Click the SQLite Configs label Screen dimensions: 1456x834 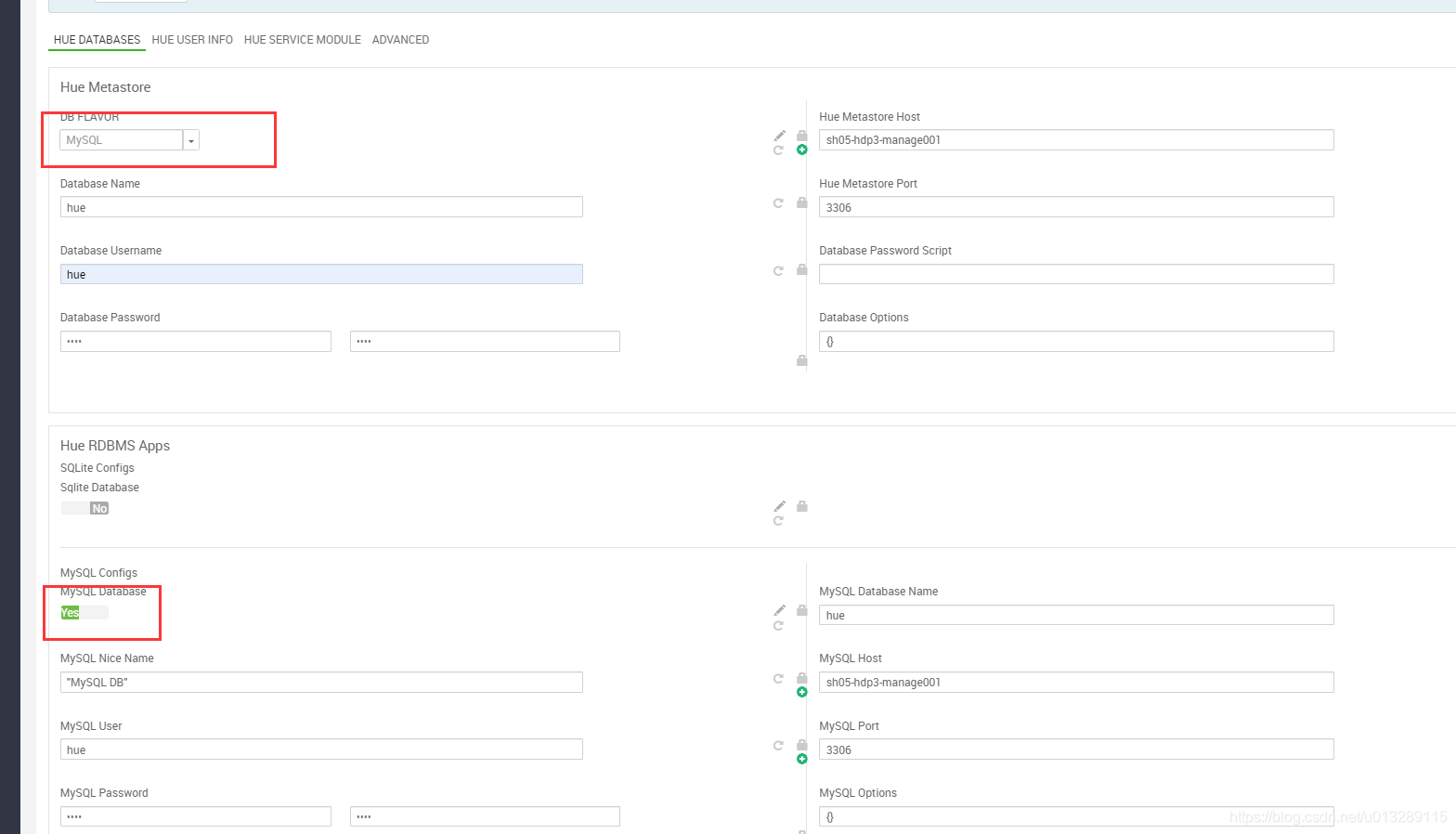[x=97, y=468]
